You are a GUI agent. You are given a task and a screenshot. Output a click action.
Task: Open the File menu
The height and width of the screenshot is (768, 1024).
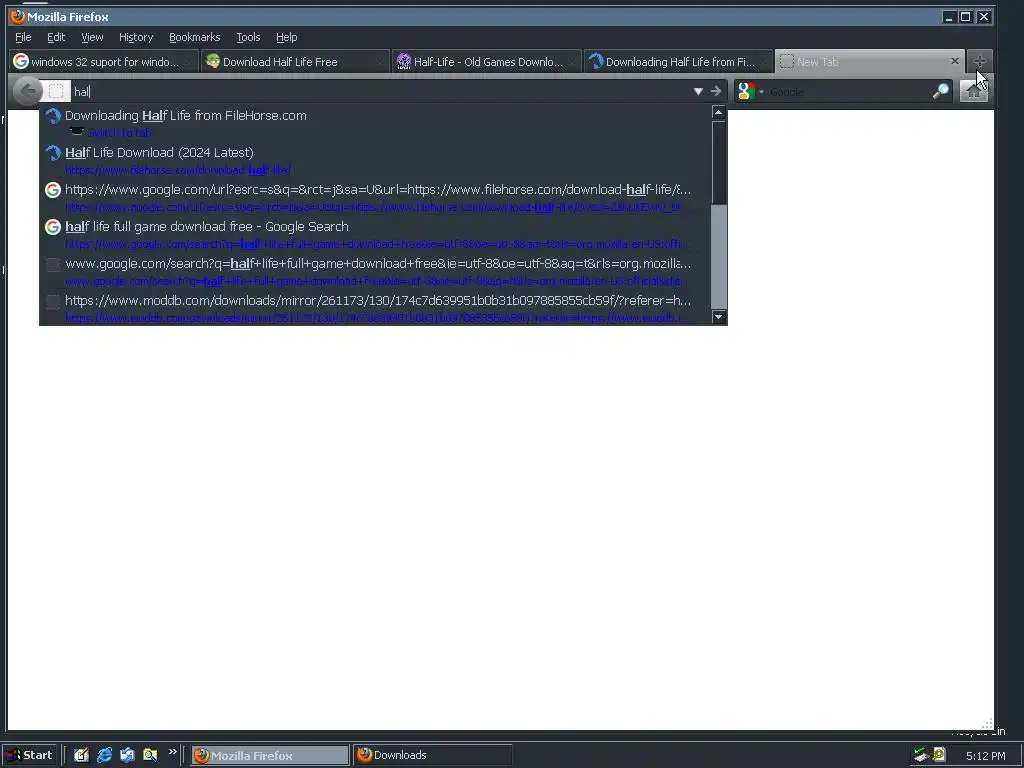click(x=23, y=37)
